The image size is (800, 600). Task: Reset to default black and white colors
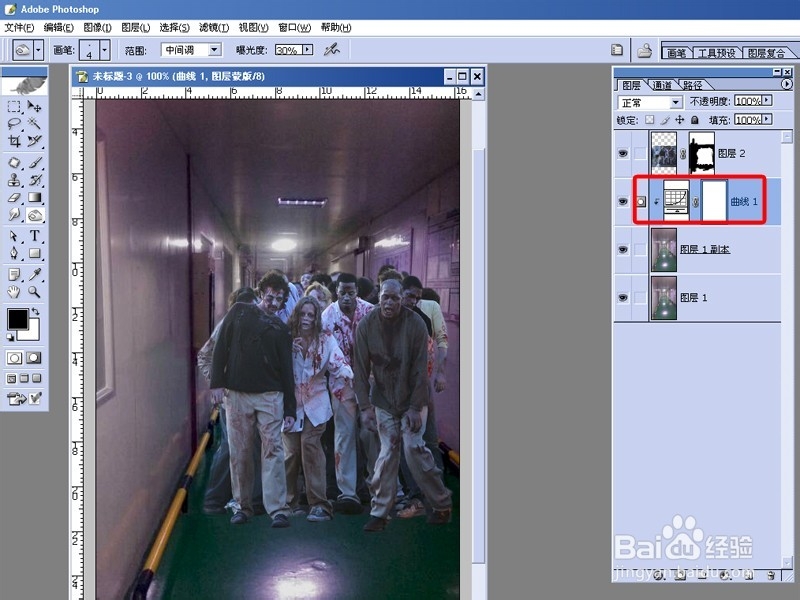pyautogui.click(x=10, y=337)
